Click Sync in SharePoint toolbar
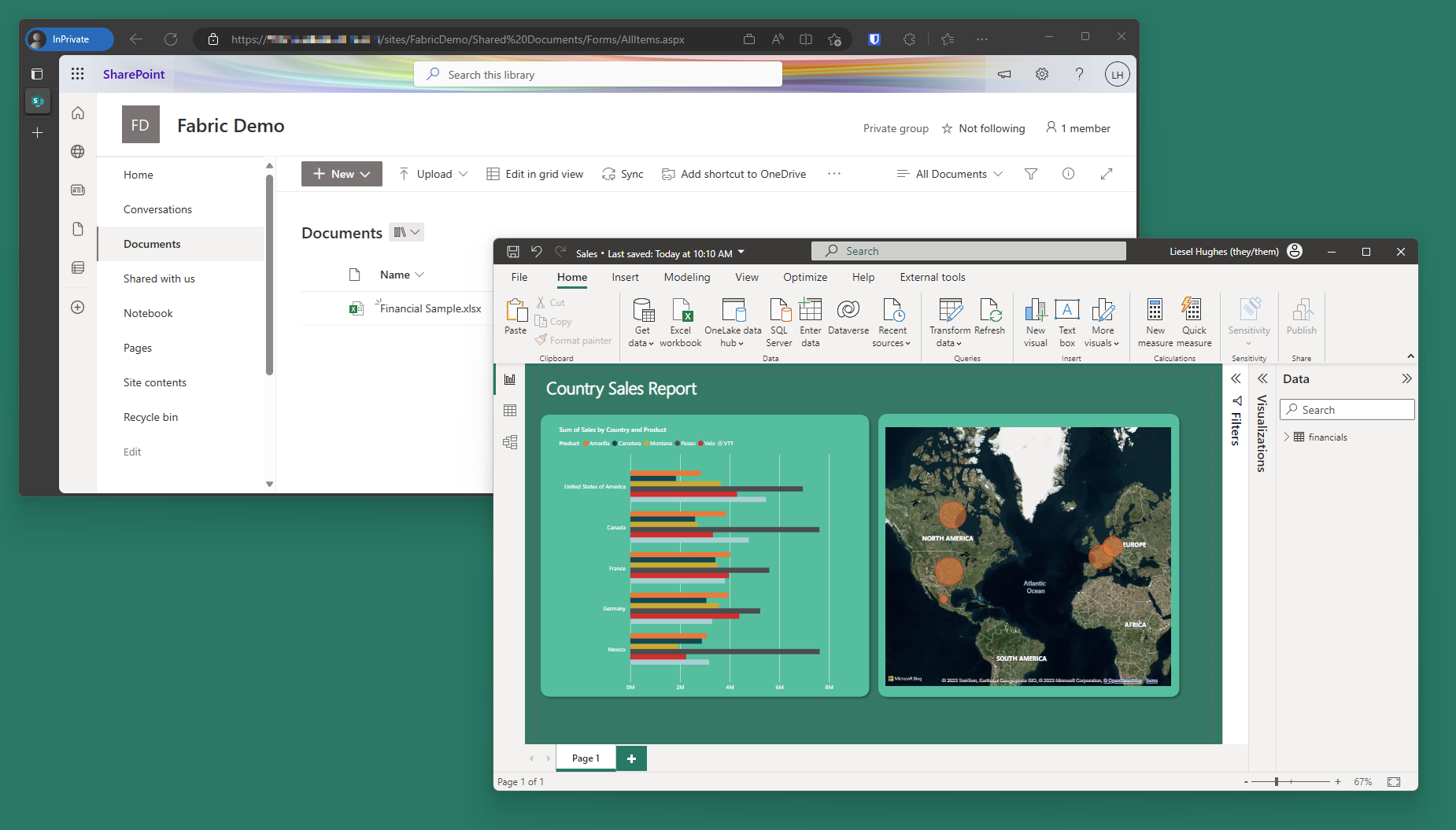 tap(623, 174)
